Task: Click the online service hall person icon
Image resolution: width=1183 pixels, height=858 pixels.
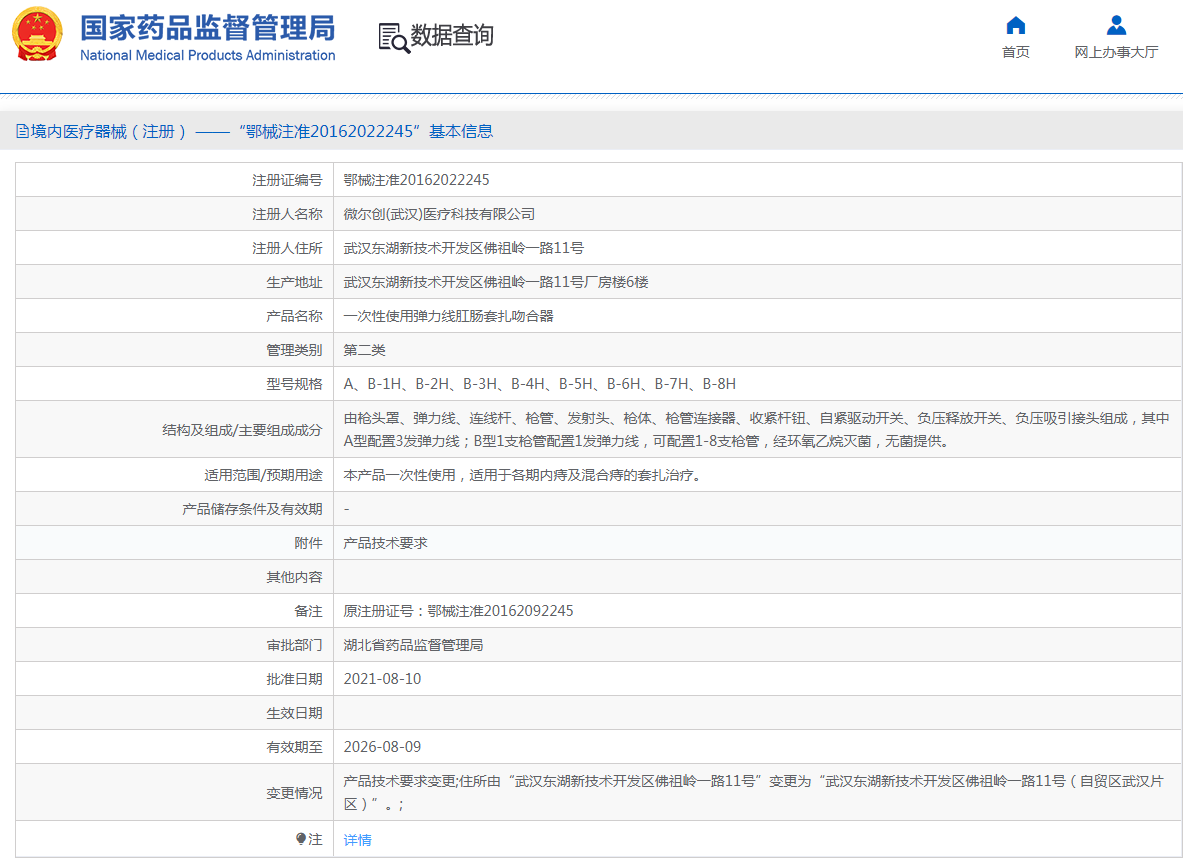Action: click(1116, 25)
